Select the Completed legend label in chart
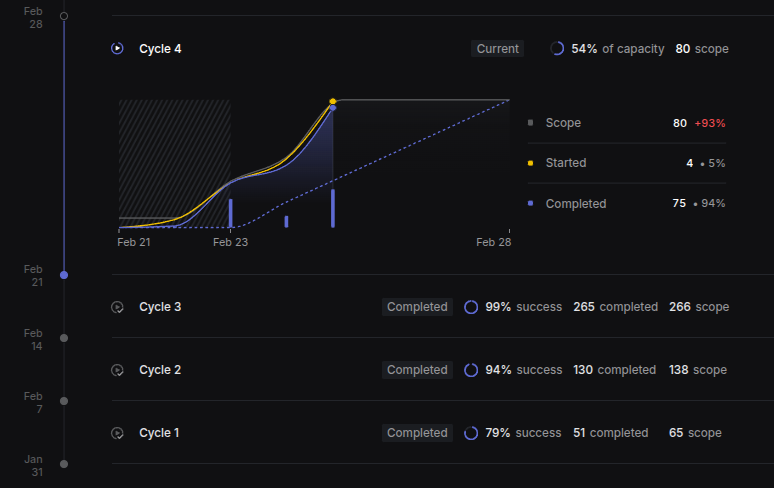 coord(576,204)
